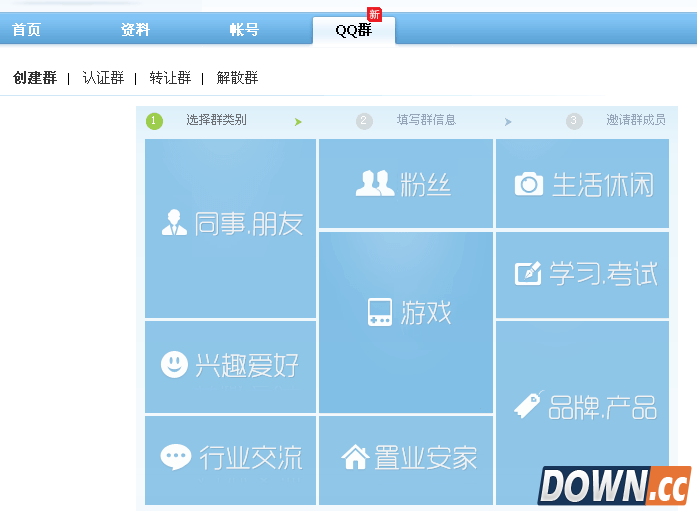Click the price tag icon on 品牌.产品 tile
697x511 pixels.
click(528, 404)
